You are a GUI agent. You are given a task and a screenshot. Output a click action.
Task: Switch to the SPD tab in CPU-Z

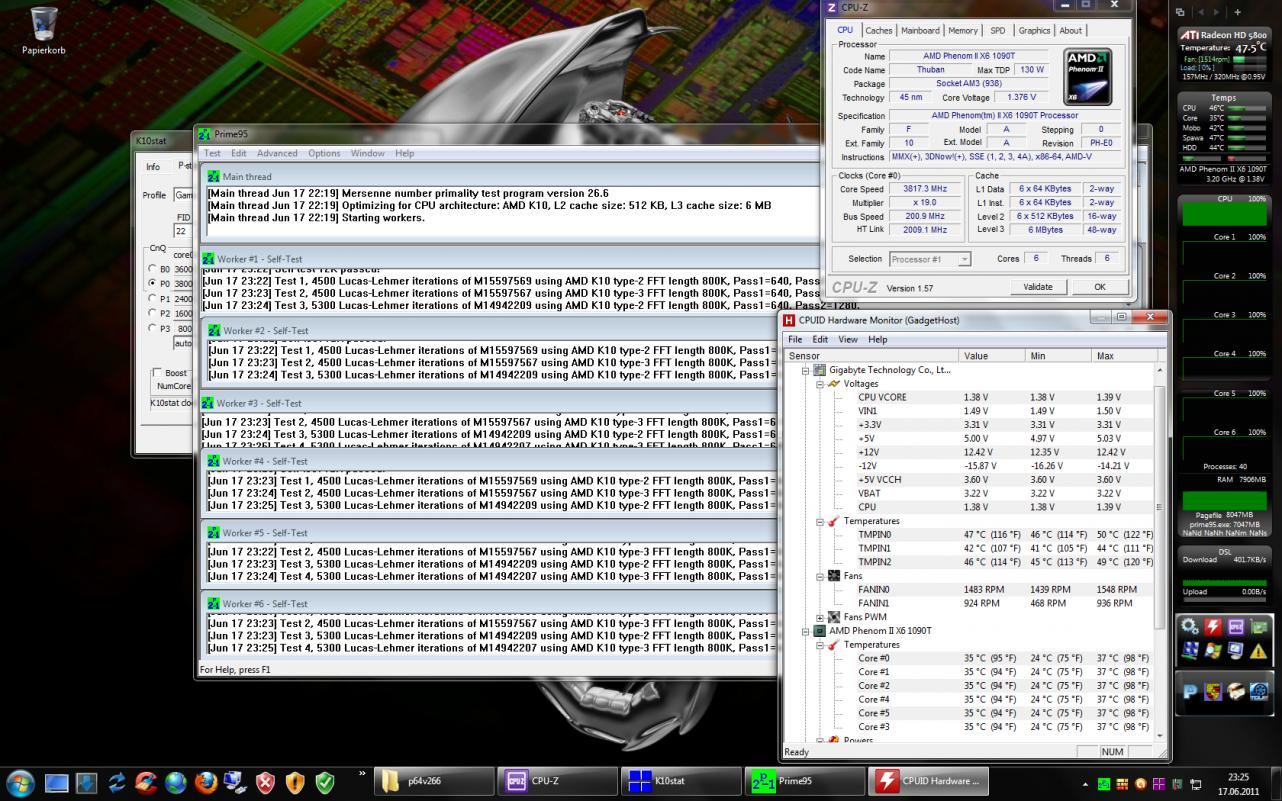click(998, 31)
